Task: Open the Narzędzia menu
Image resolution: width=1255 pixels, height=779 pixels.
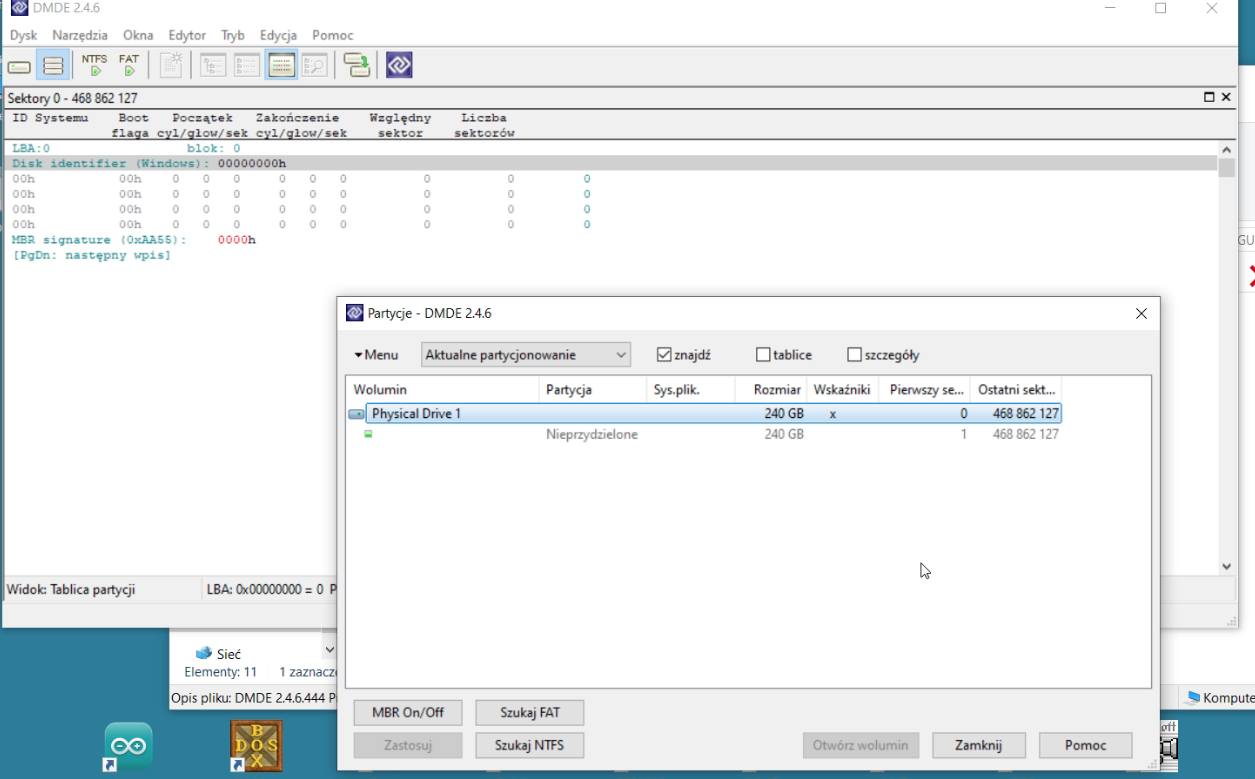Action: click(80, 35)
